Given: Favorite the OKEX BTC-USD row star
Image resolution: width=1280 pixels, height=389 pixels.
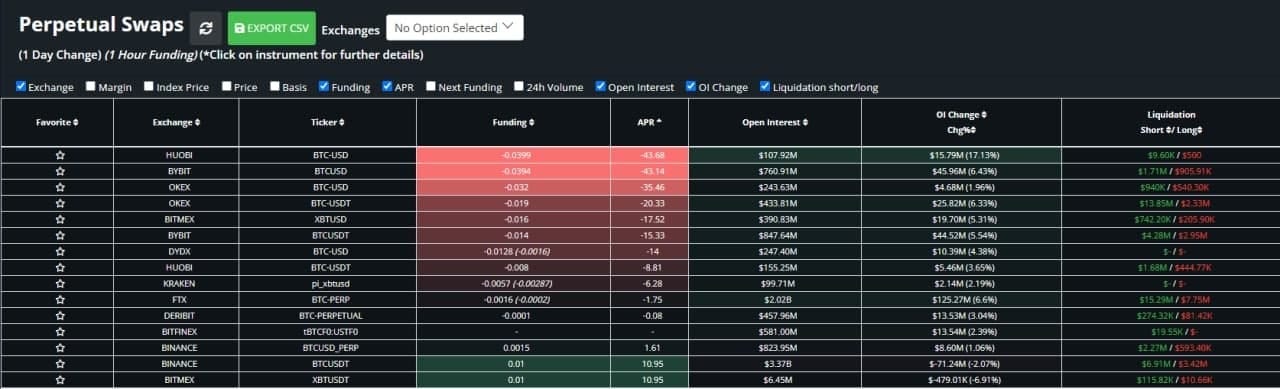Looking at the screenshot, I should point(60,187).
